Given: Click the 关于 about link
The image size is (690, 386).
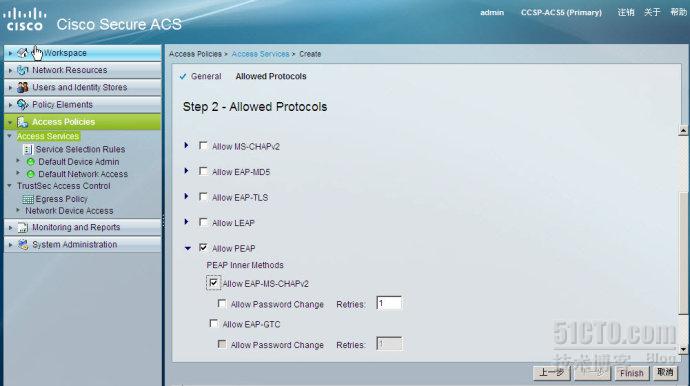Looking at the screenshot, I should (652, 12).
